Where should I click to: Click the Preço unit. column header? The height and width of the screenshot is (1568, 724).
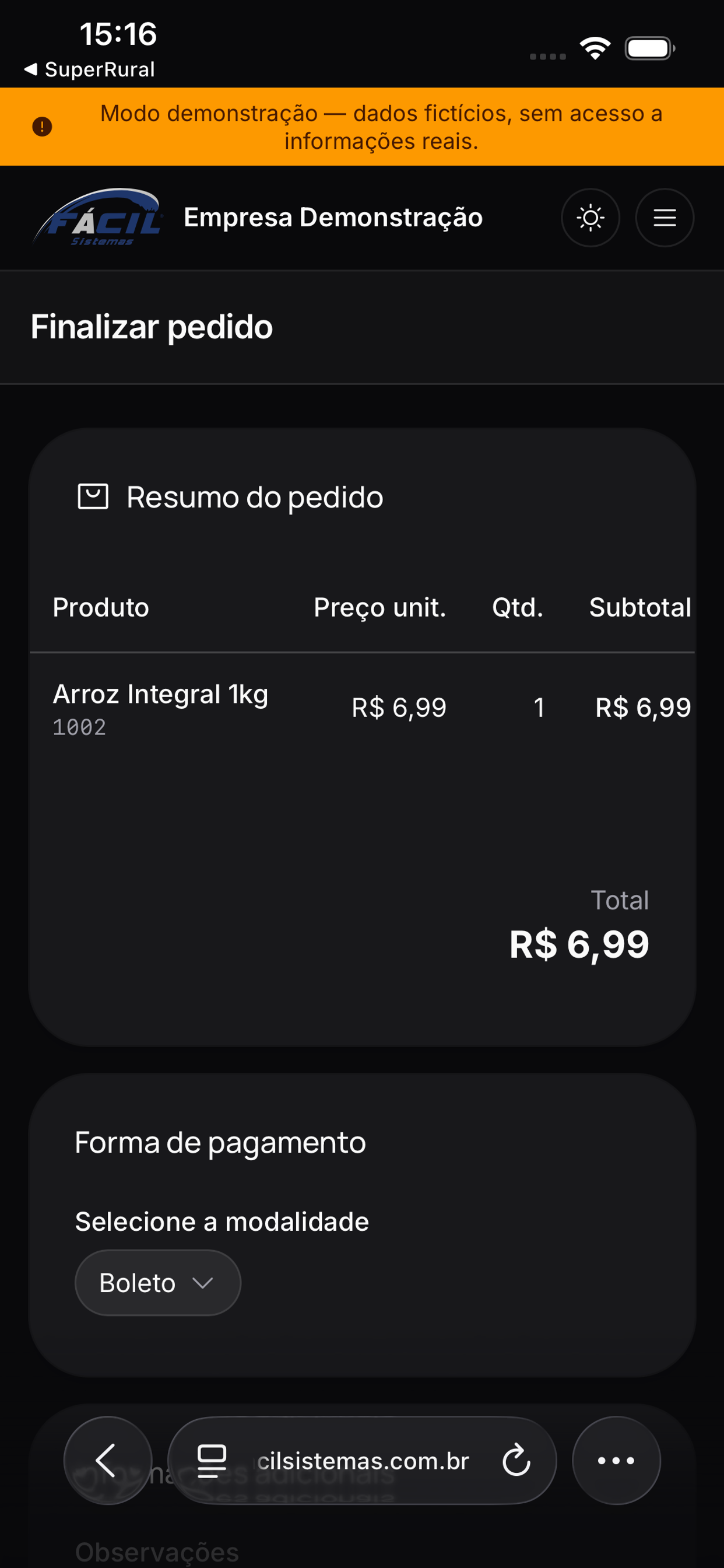point(379,607)
